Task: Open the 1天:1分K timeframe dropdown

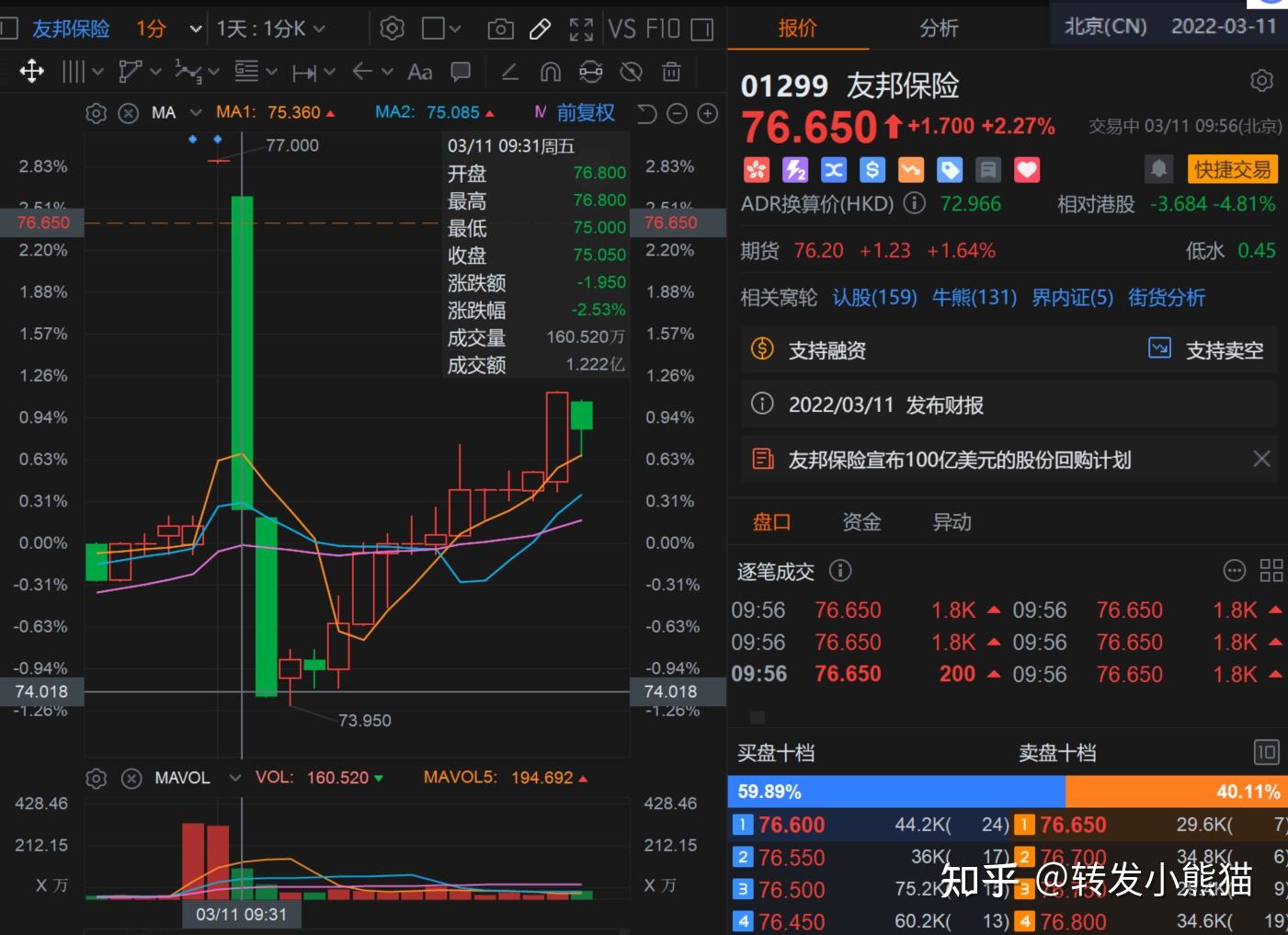Action: pos(271,29)
